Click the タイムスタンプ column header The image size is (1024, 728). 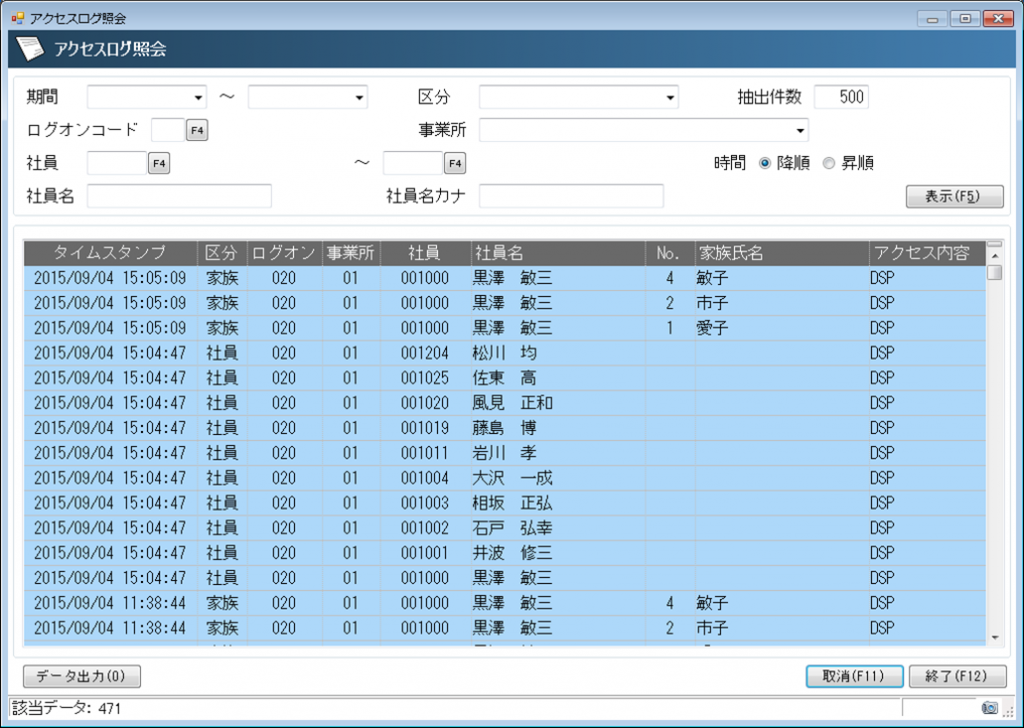click(x=110, y=253)
